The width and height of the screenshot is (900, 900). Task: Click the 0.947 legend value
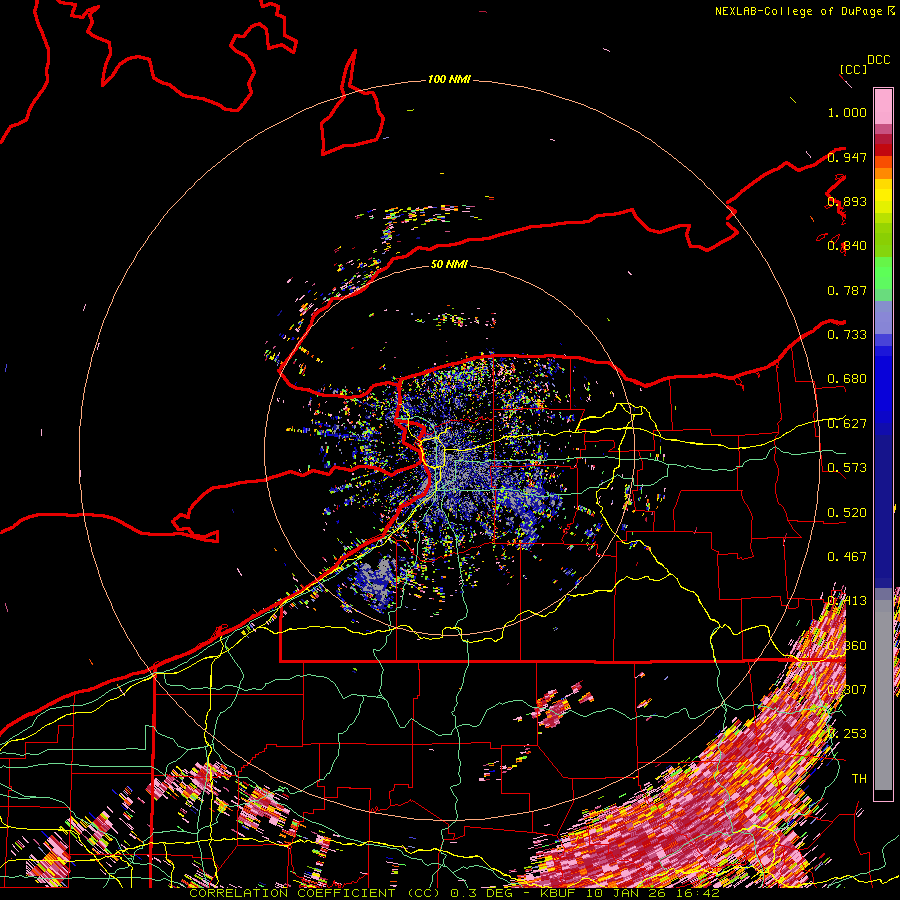[847, 157]
